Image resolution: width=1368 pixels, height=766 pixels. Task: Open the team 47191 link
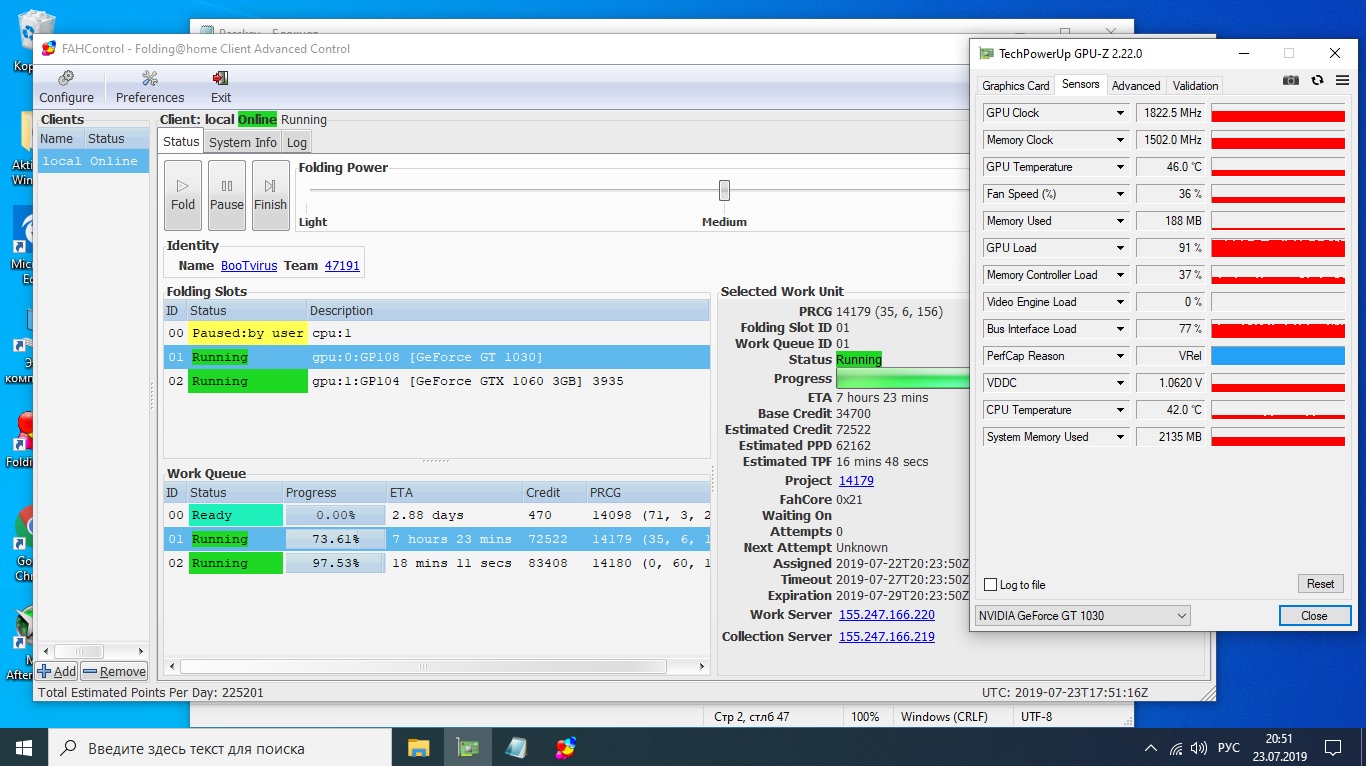pyautogui.click(x=342, y=266)
